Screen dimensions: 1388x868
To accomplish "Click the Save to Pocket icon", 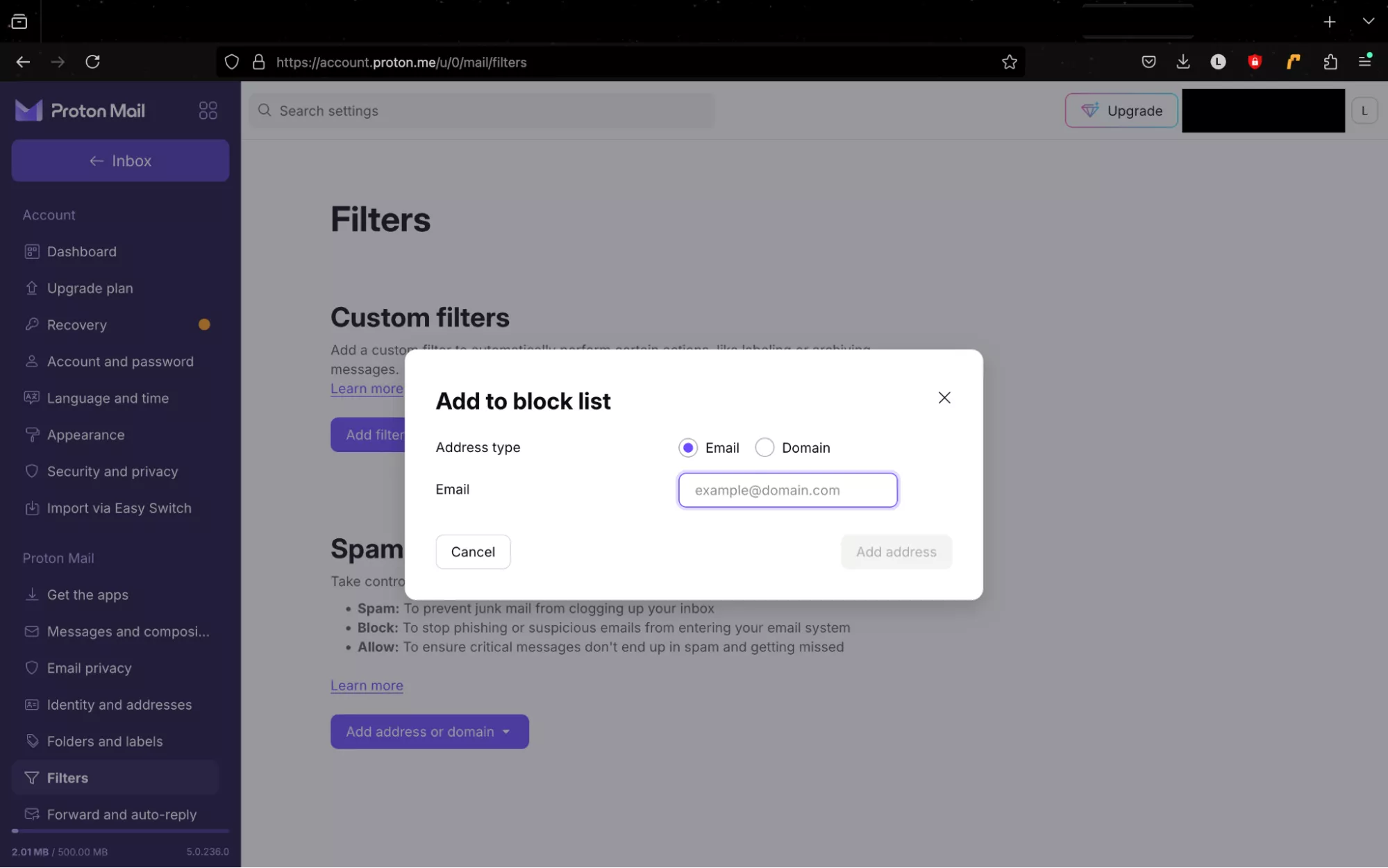I will (x=1148, y=62).
